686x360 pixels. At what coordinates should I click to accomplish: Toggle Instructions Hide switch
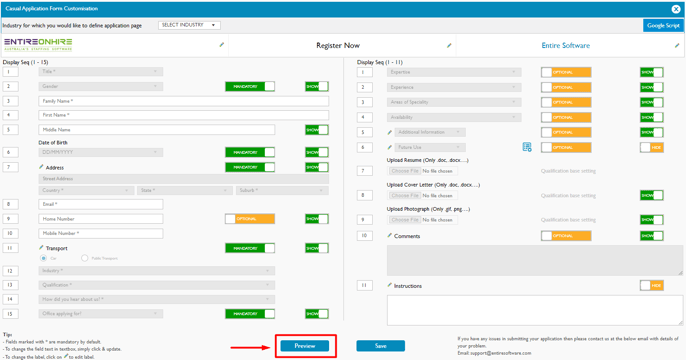point(652,286)
